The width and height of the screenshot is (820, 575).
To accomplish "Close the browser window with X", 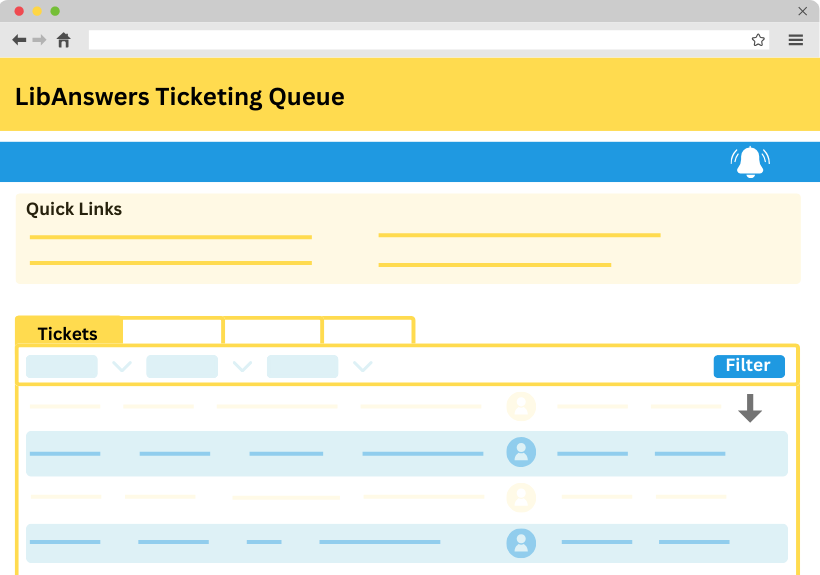I will (802, 11).
